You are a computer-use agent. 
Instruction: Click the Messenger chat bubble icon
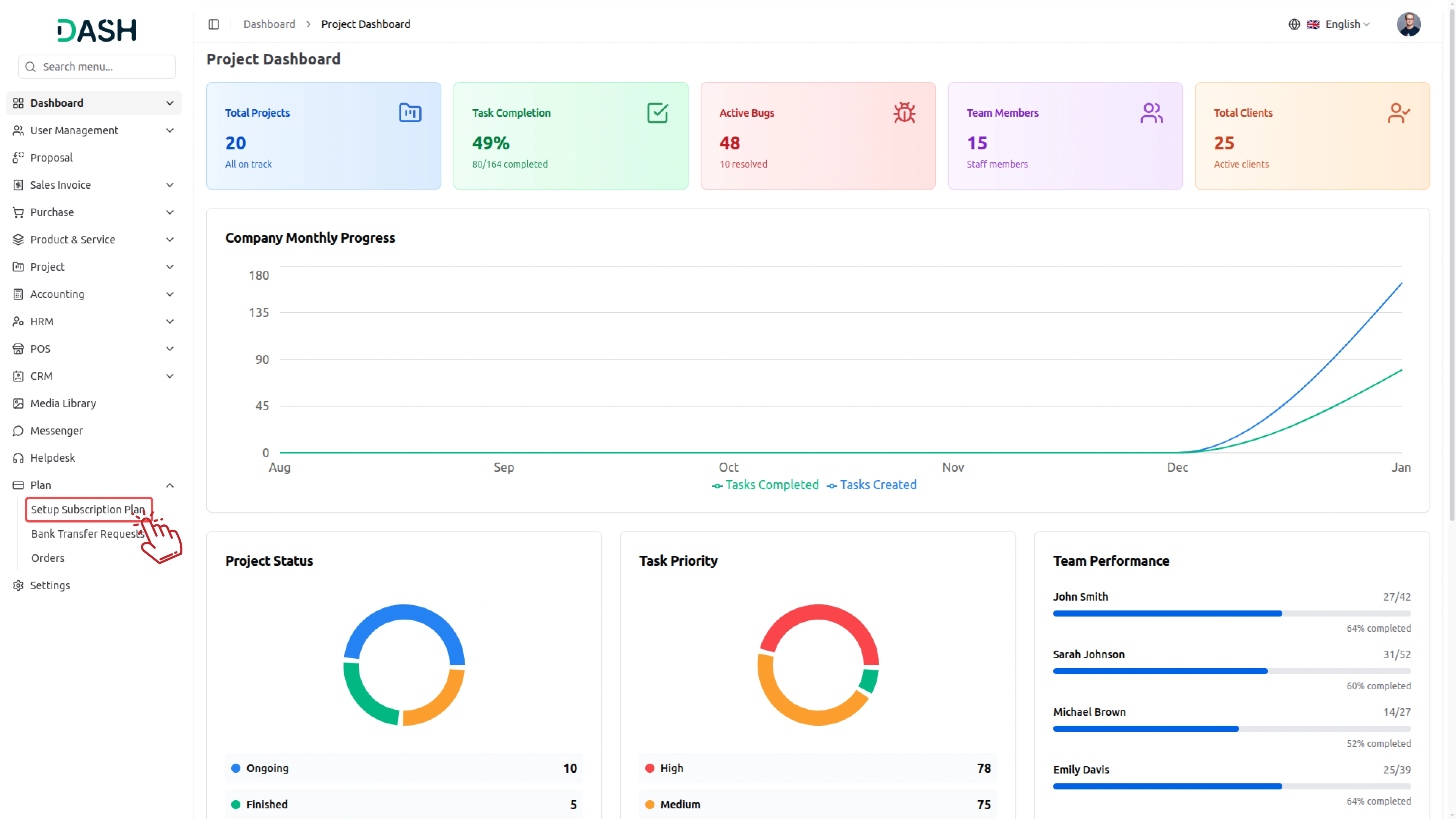18,431
